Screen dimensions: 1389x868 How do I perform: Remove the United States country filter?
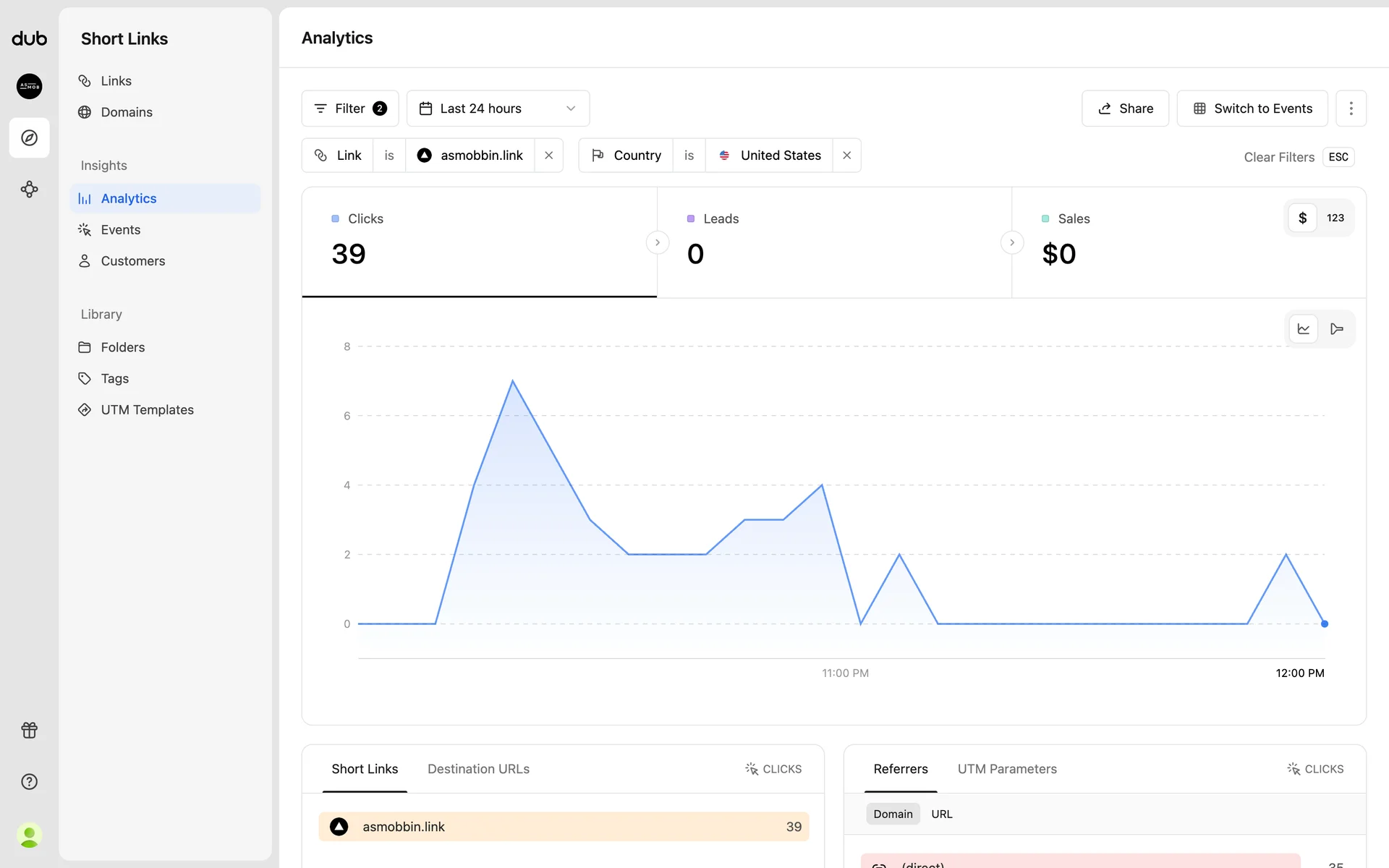(846, 156)
